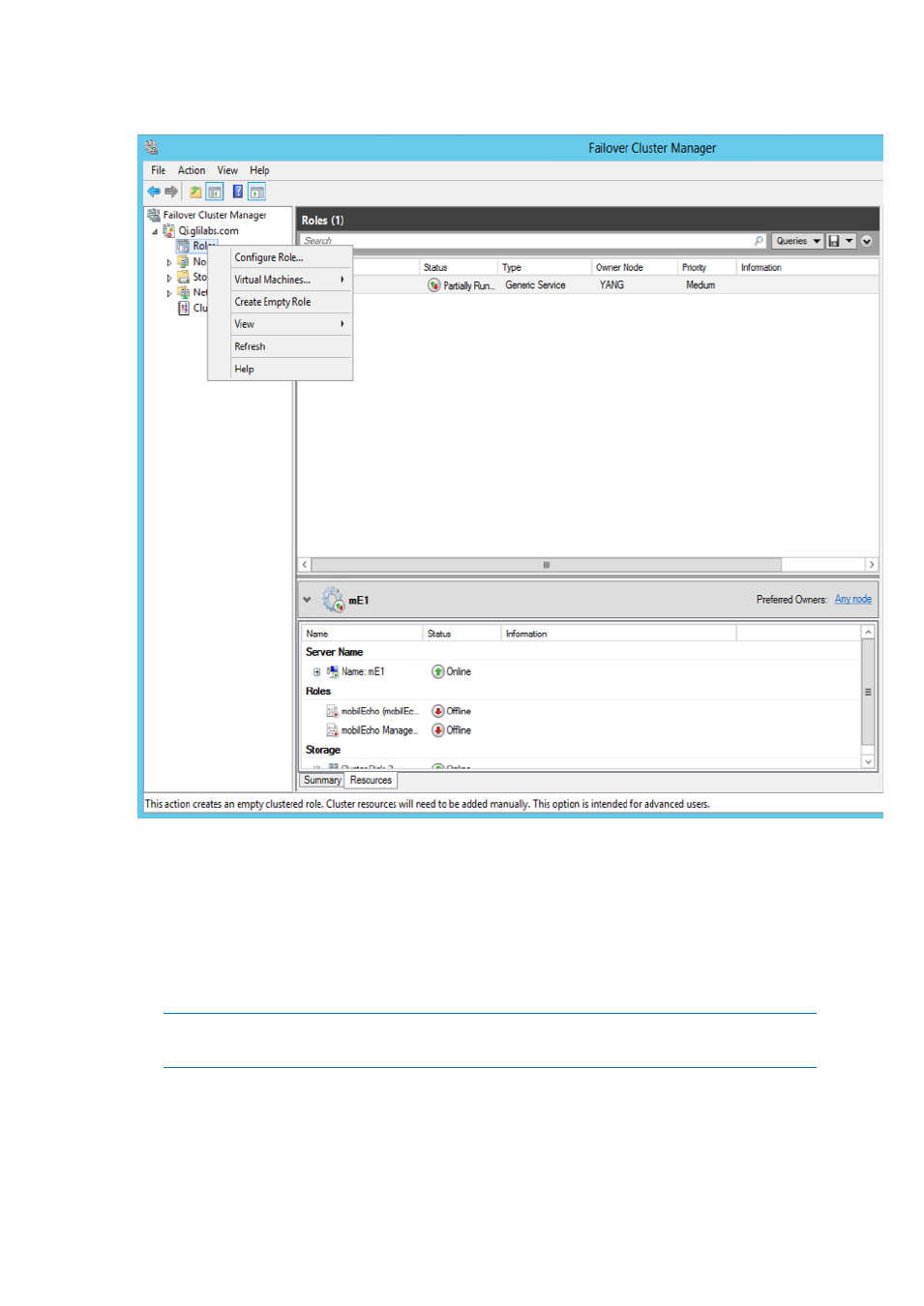The width and height of the screenshot is (924, 1306).
Task: Sort by Information column header in Roles
Action: click(x=808, y=267)
